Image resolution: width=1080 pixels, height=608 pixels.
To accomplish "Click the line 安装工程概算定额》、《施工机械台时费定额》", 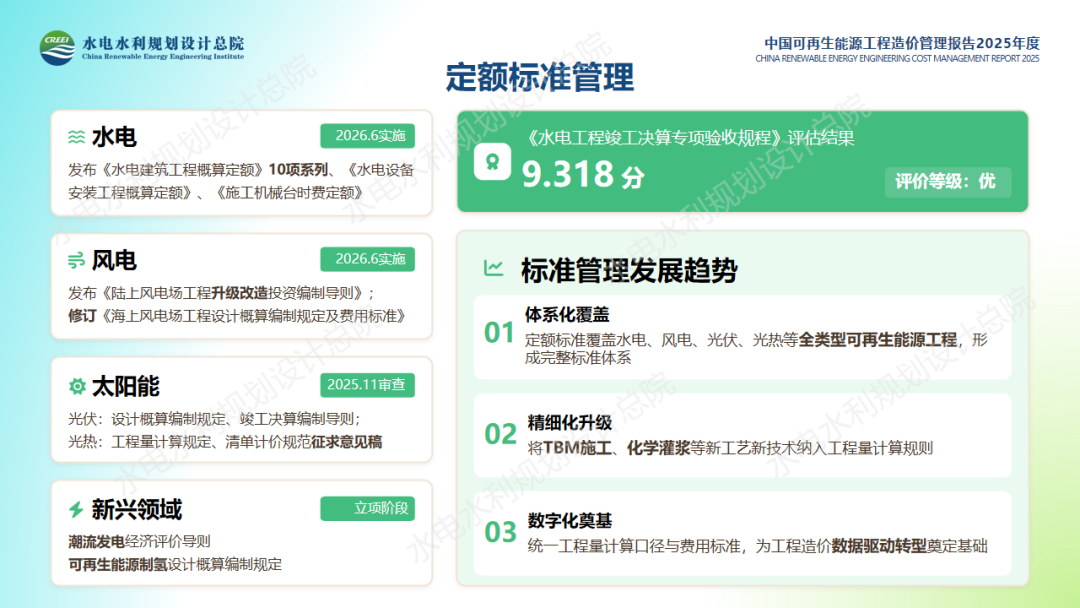I will [x=215, y=193].
